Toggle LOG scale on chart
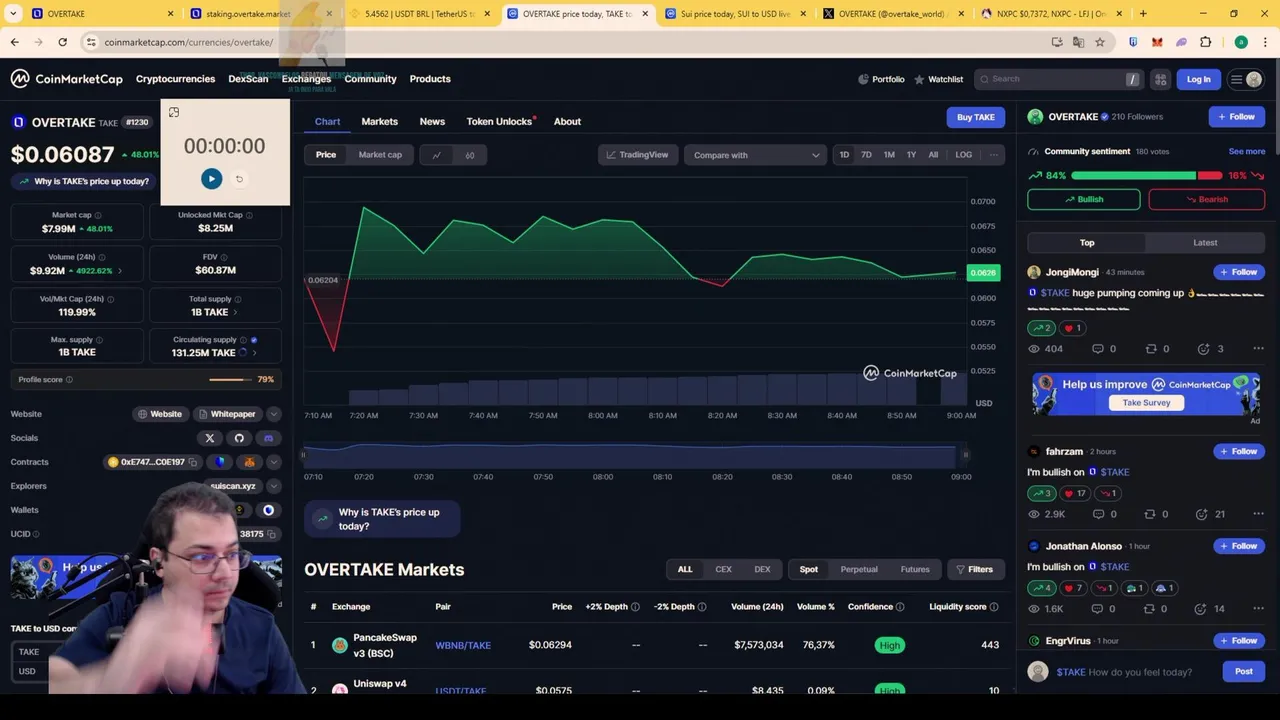The height and width of the screenshot is (720, 1280). click(x=963, y=155)
